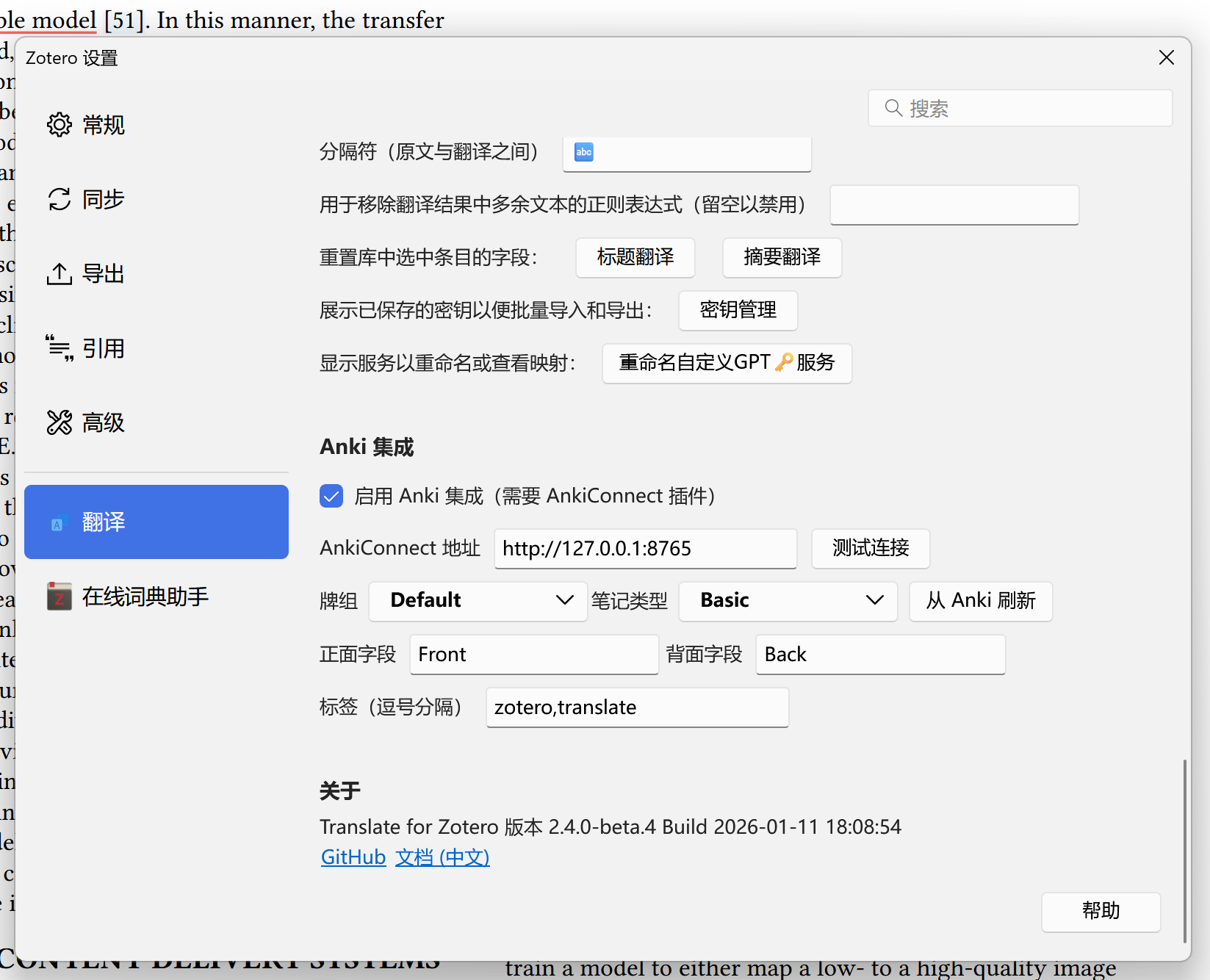This screenshot has height=980, width=1210.
Task: Close the Zotero settings dialog
Action: [1166, 57]
